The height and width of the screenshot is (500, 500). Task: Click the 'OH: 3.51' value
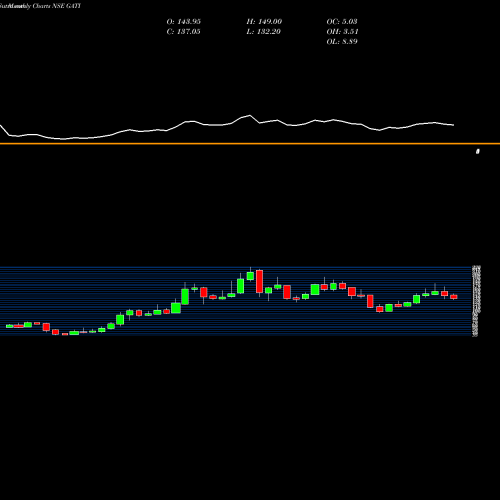click(342, 32)
